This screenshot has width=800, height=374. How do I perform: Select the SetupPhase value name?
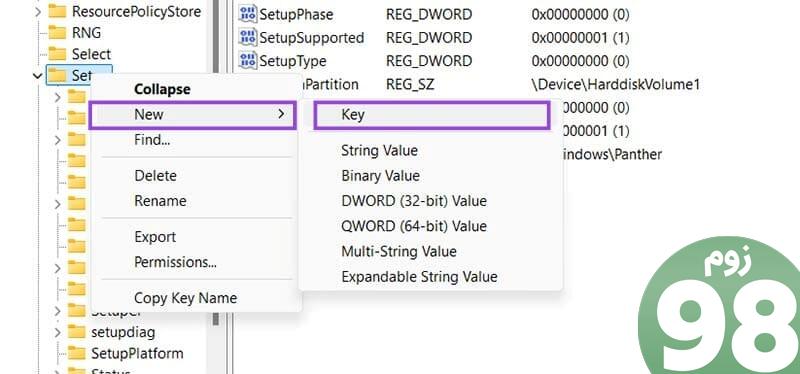296,14
